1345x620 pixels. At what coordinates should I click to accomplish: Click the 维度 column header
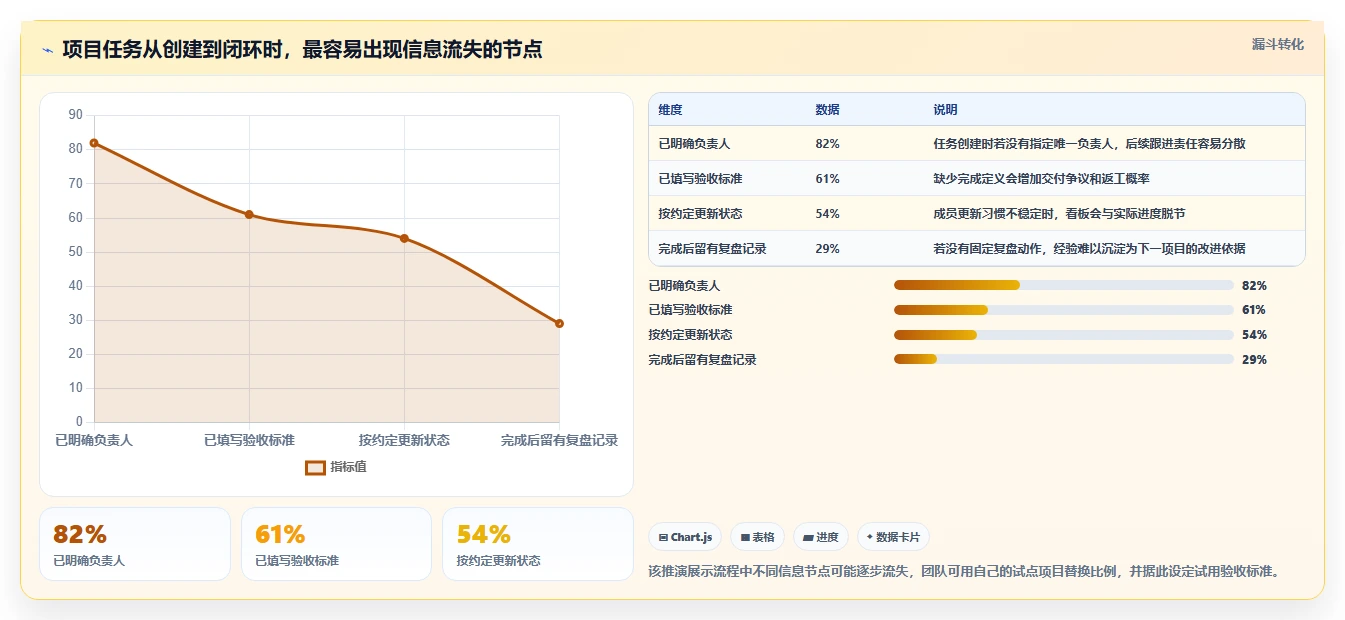pyautogui.click(x=670, y=109)
